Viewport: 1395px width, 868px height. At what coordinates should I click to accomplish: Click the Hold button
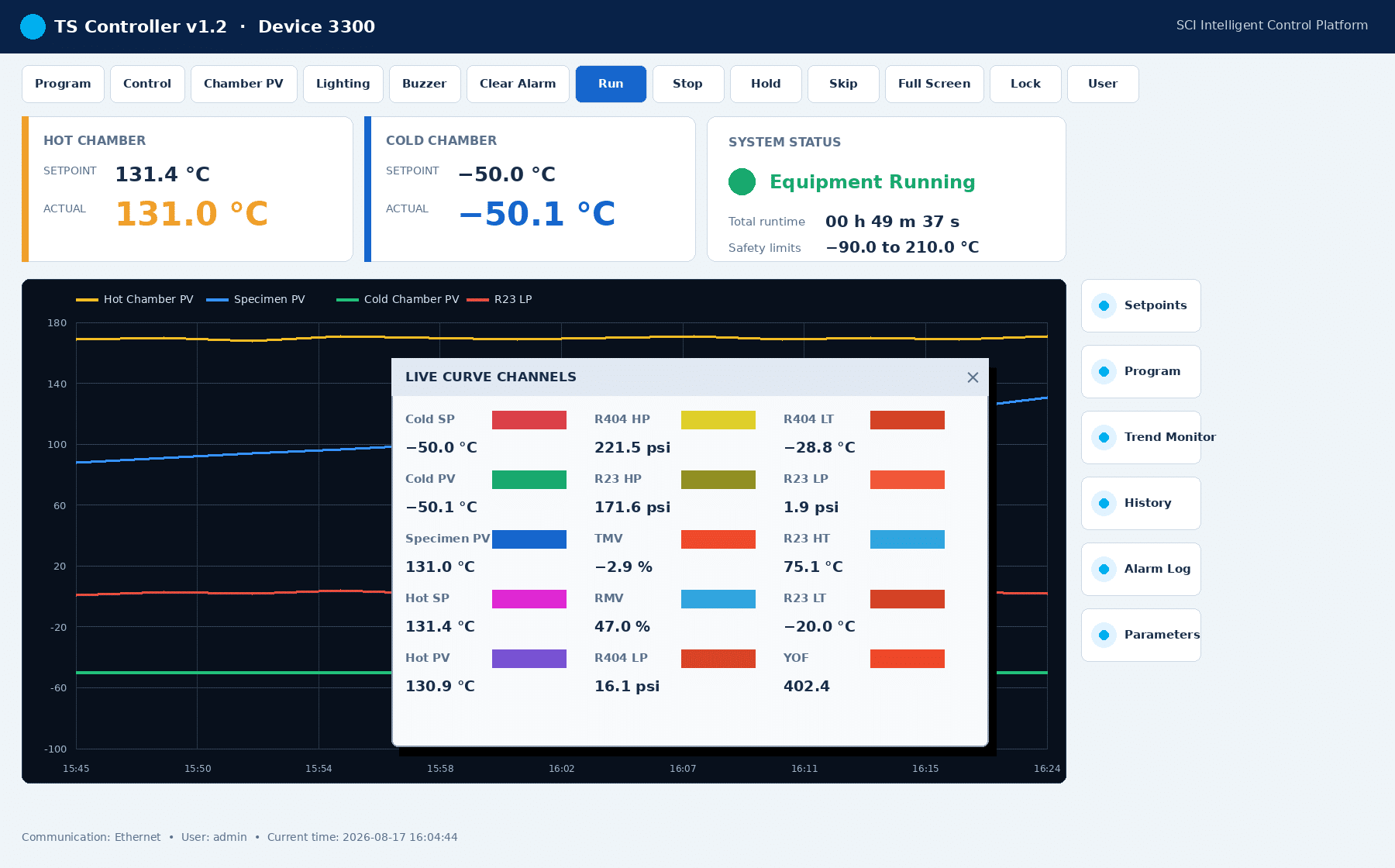click(x=766, y=84)
